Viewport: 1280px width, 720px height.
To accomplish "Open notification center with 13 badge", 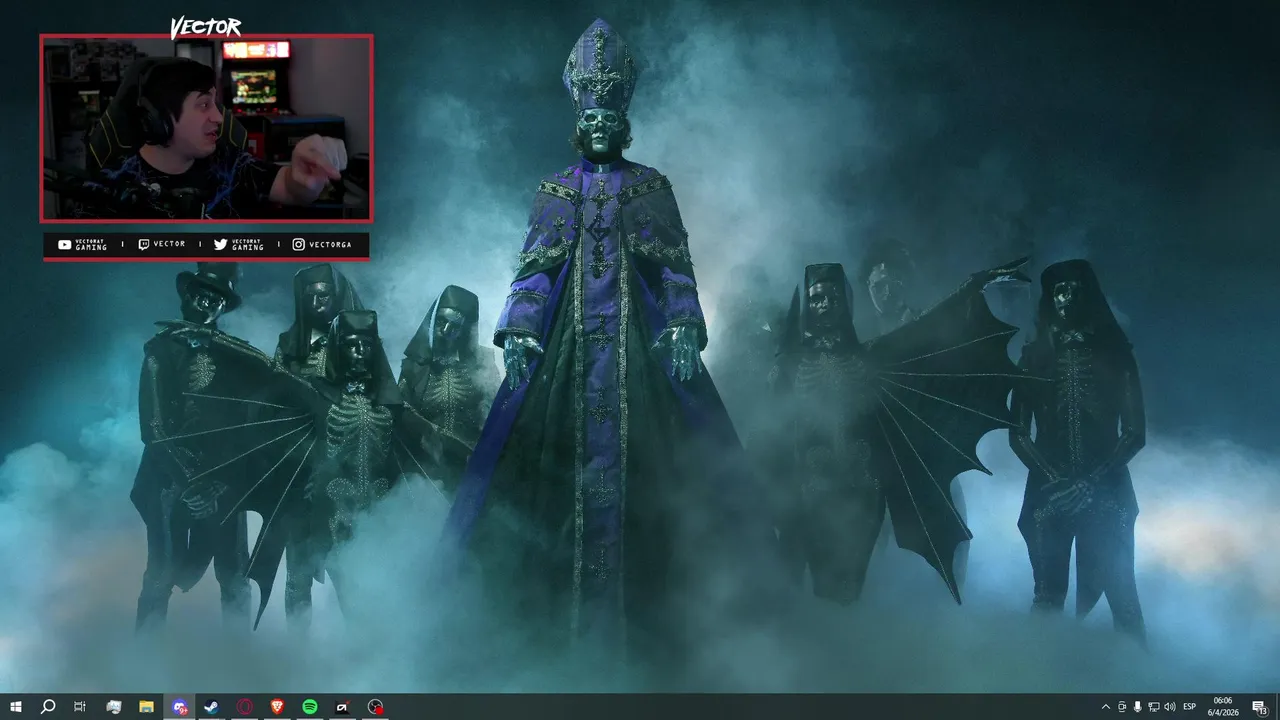I will pos(1259,707).
